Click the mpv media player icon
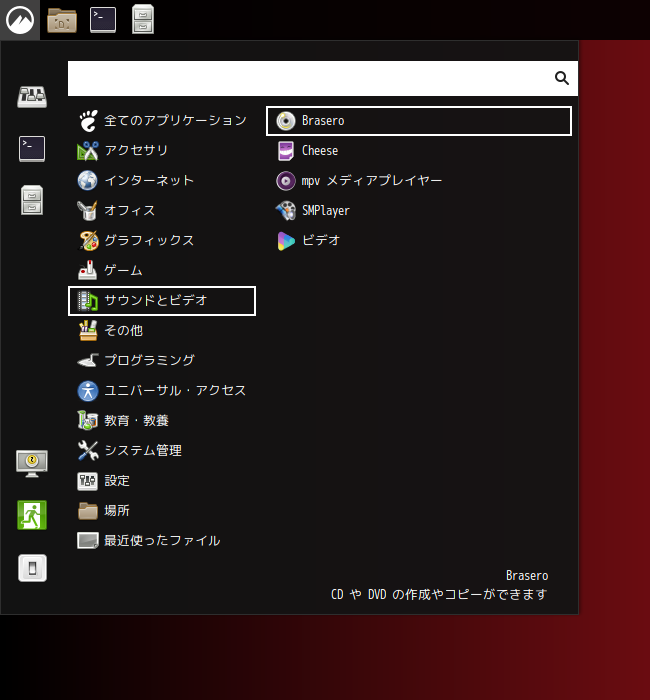 [286, 181]
